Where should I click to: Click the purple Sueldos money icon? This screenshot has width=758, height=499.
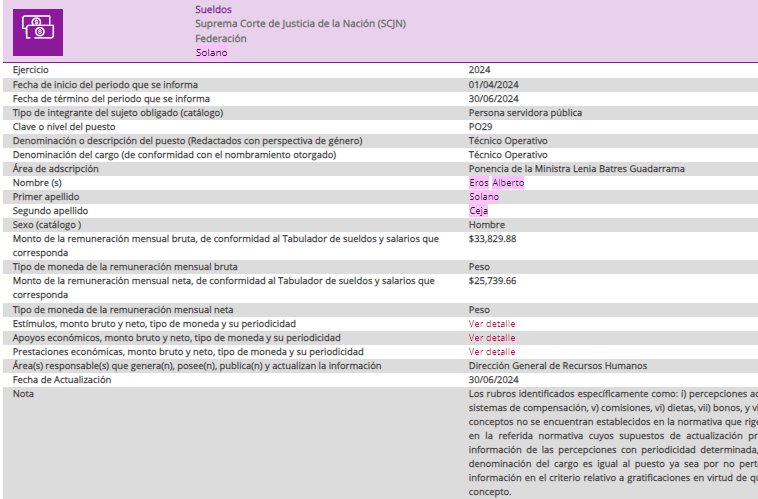pyautogui.click(x=38, y=32)
